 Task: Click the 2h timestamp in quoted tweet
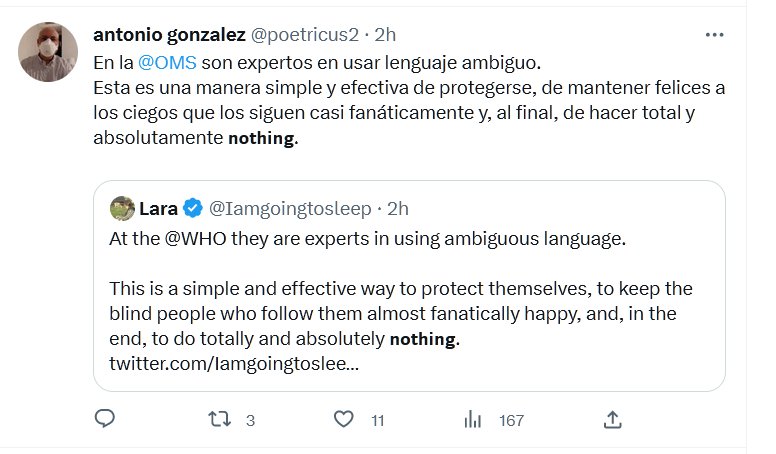[x=397, y=208]
